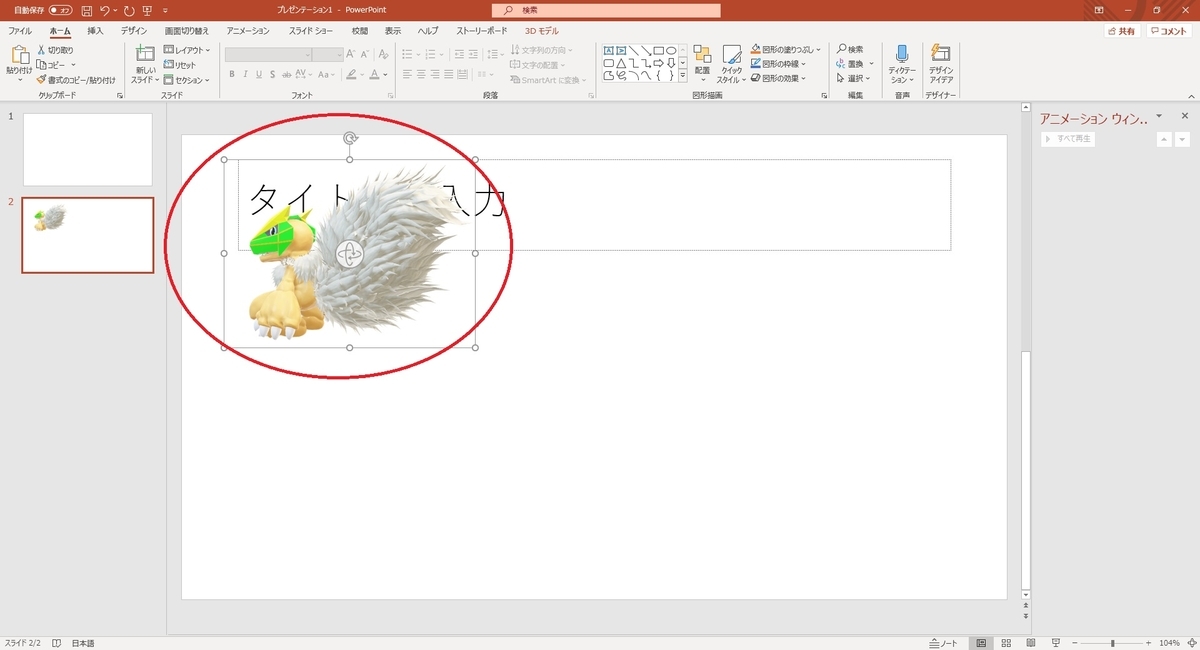Open the quick access toolbar customize arrow

tap(165, 10)
